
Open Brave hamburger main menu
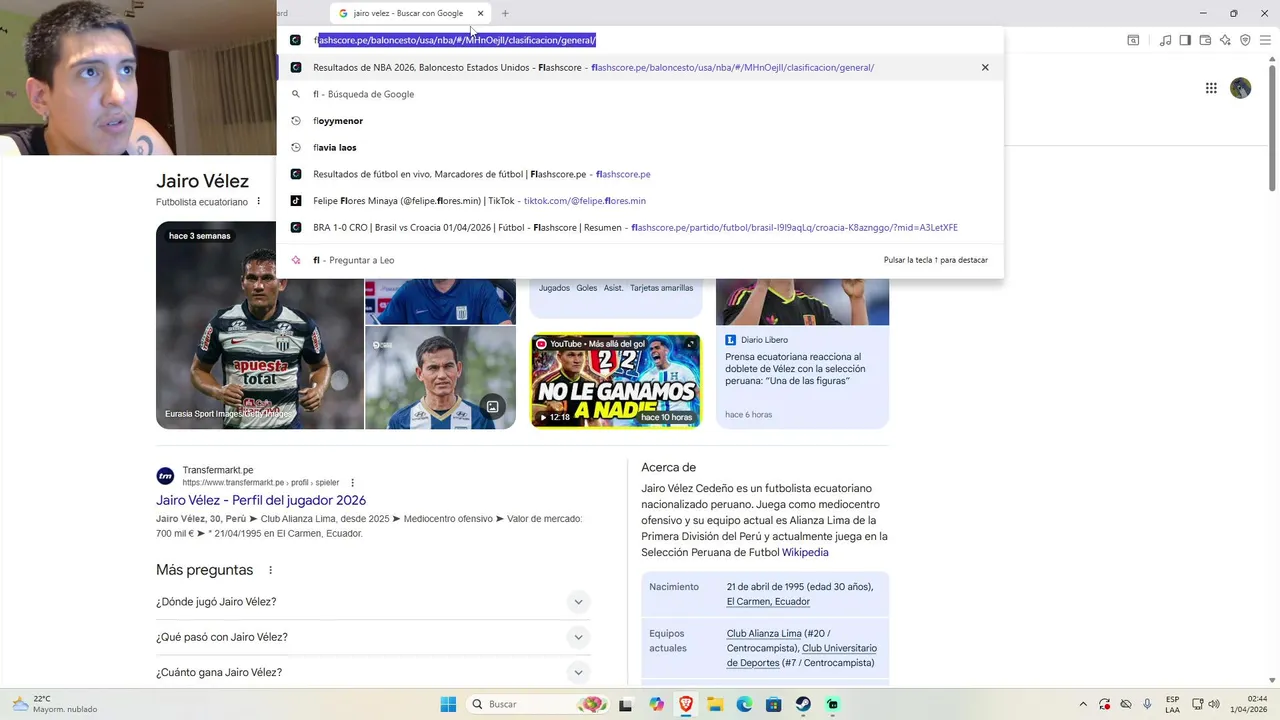pyautogui.click(x=1265, y=40)
